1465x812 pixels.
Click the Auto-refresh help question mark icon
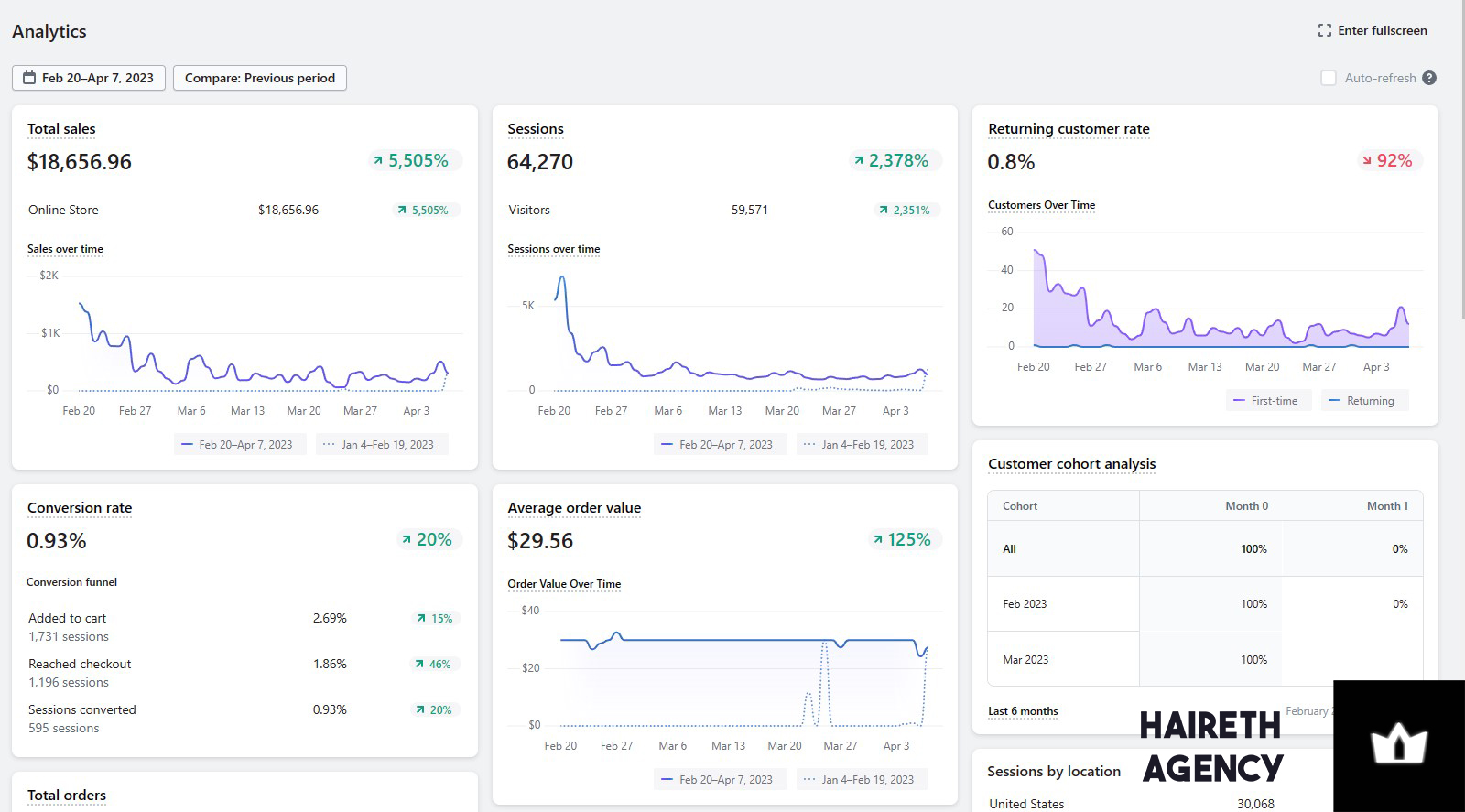click(x=1429, y=78)
